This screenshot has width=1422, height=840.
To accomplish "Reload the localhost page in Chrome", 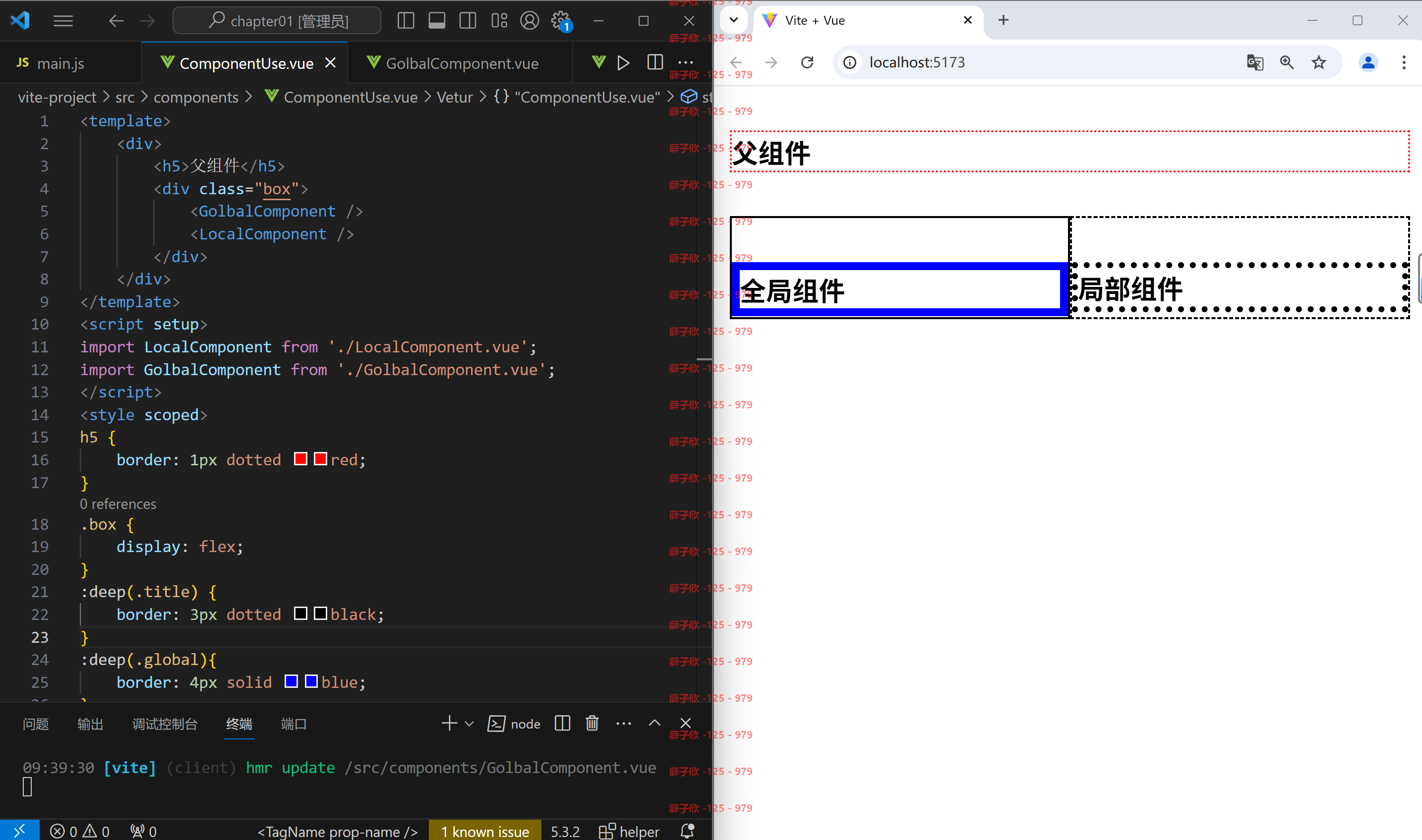I will coord(808,62).
